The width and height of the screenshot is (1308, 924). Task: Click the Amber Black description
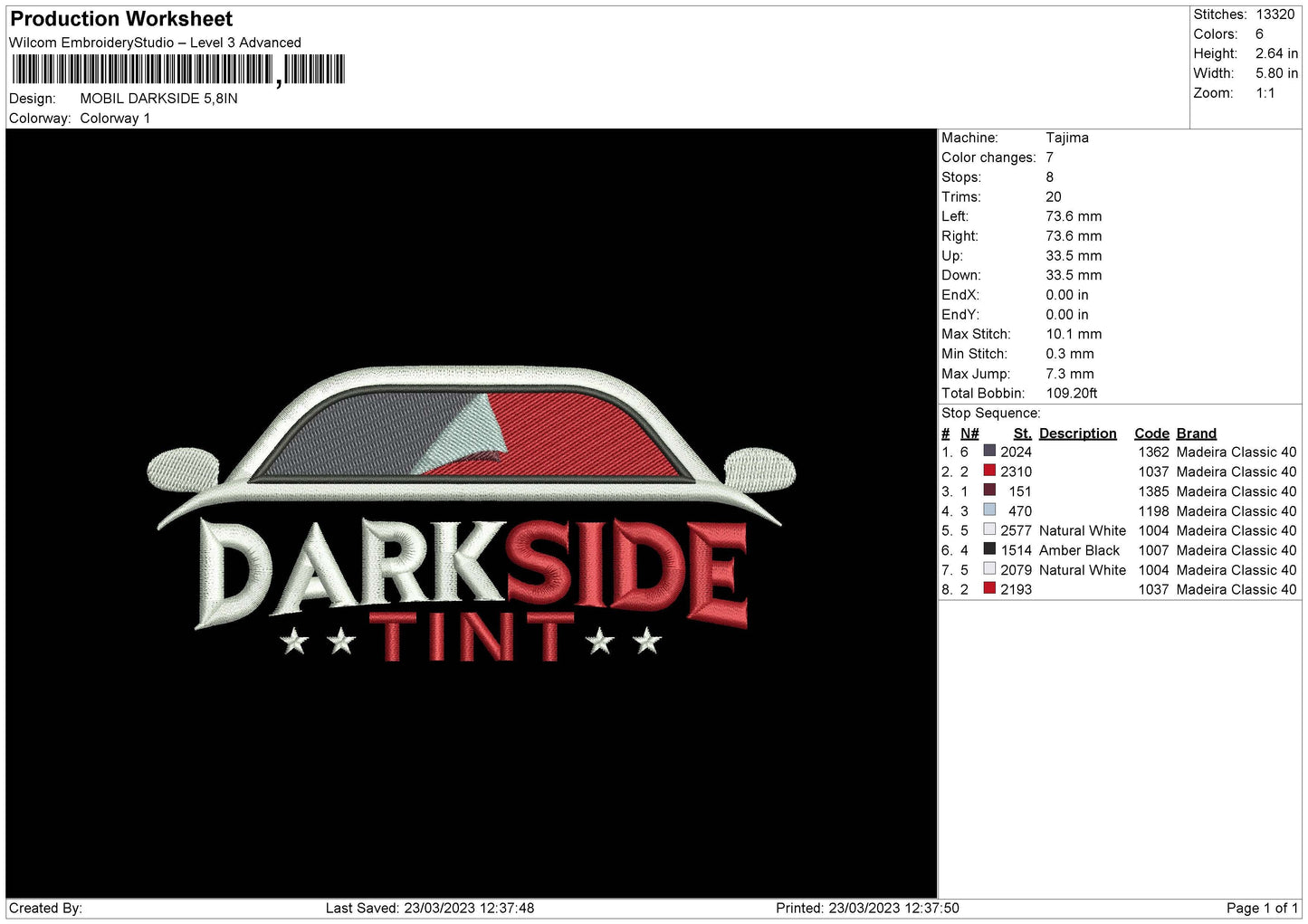(x=1080, y=550)
